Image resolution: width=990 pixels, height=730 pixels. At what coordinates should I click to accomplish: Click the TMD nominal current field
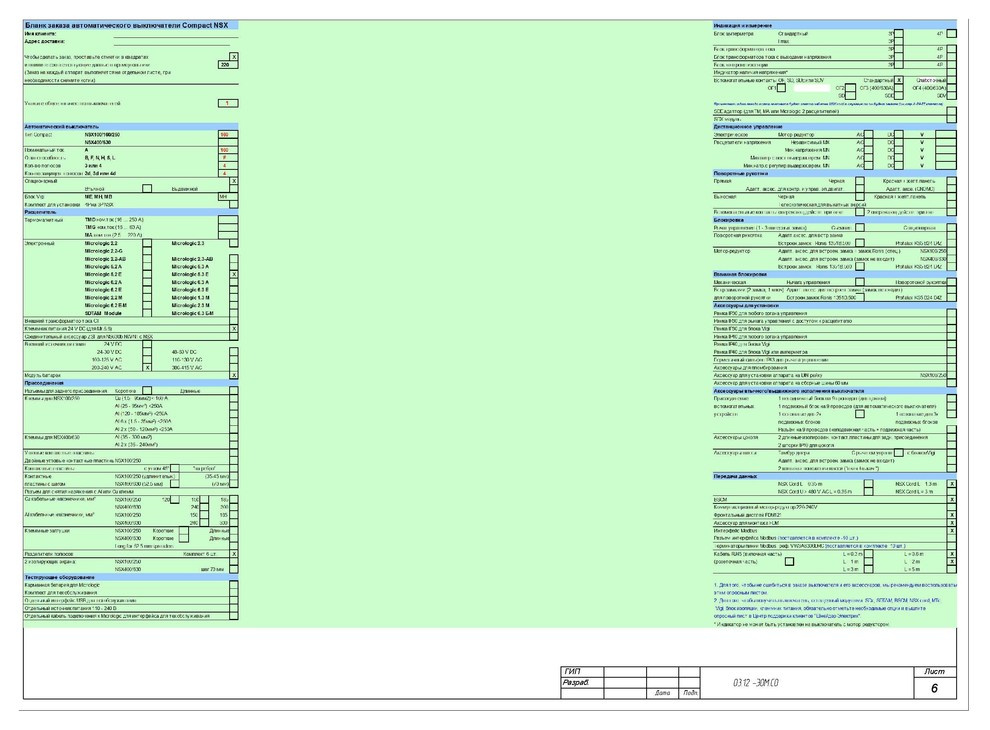[227, 220]
